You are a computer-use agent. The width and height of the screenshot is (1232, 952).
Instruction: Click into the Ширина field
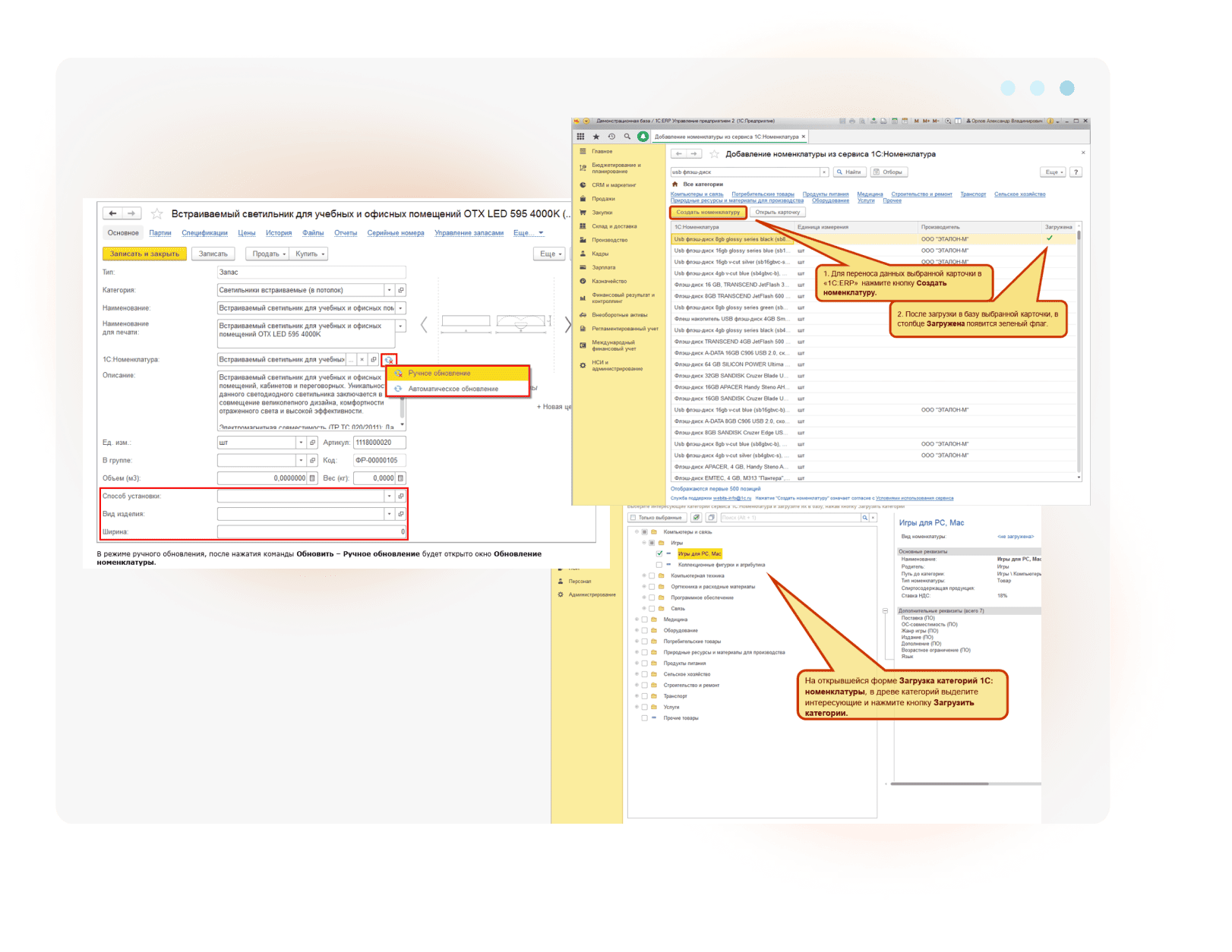(x=311, y=532)
